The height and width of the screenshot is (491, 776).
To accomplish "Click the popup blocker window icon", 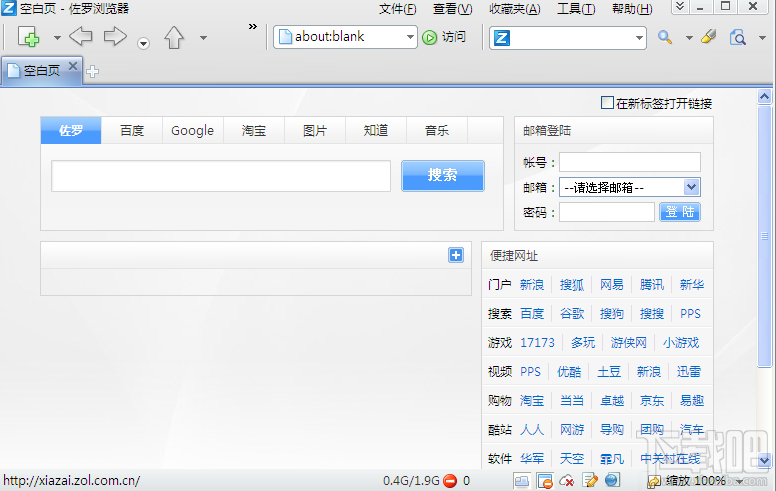I will pos(545,481).
